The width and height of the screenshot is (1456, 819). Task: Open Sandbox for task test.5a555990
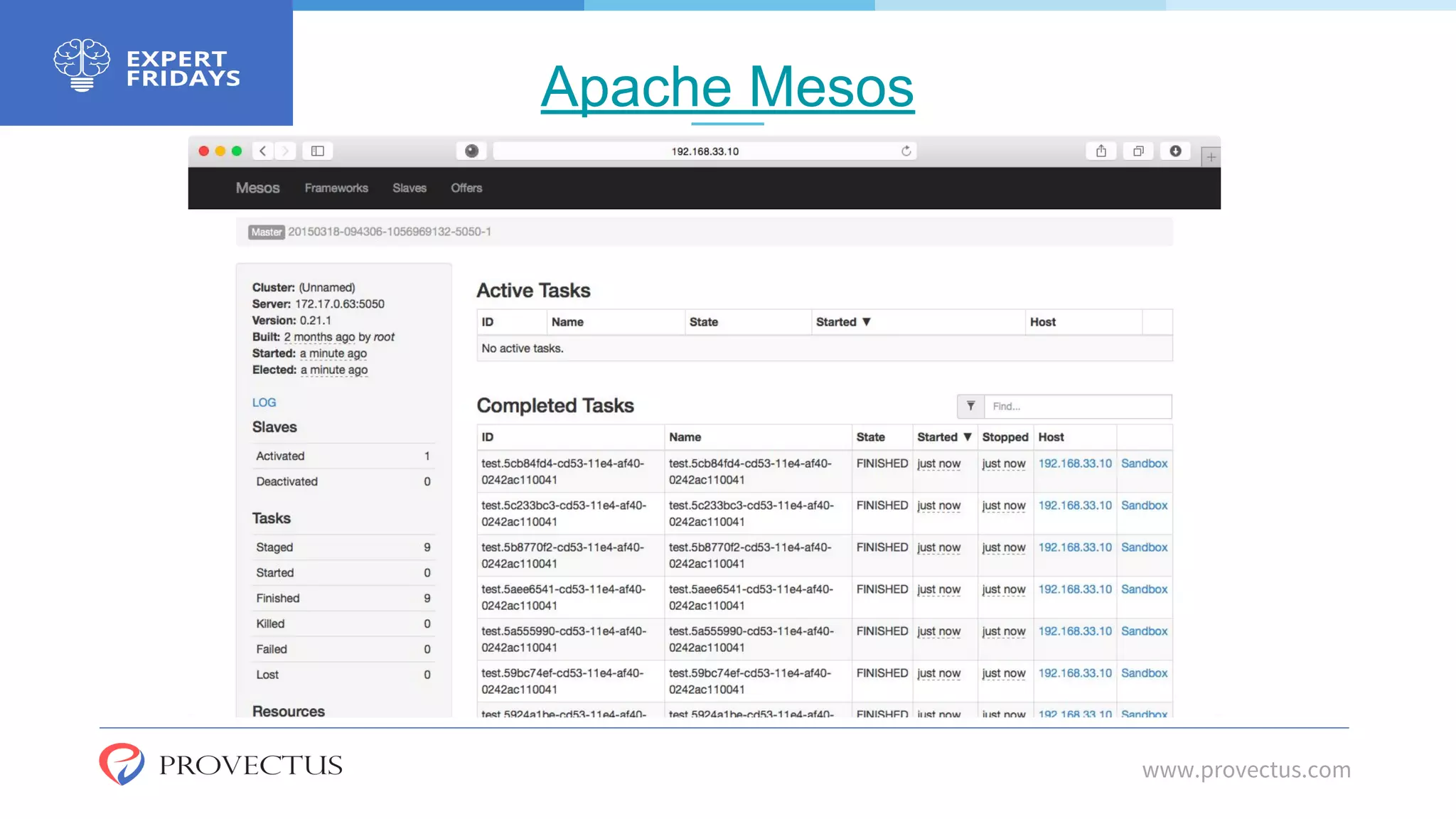pyautogui.click(x=1145, y=631)
